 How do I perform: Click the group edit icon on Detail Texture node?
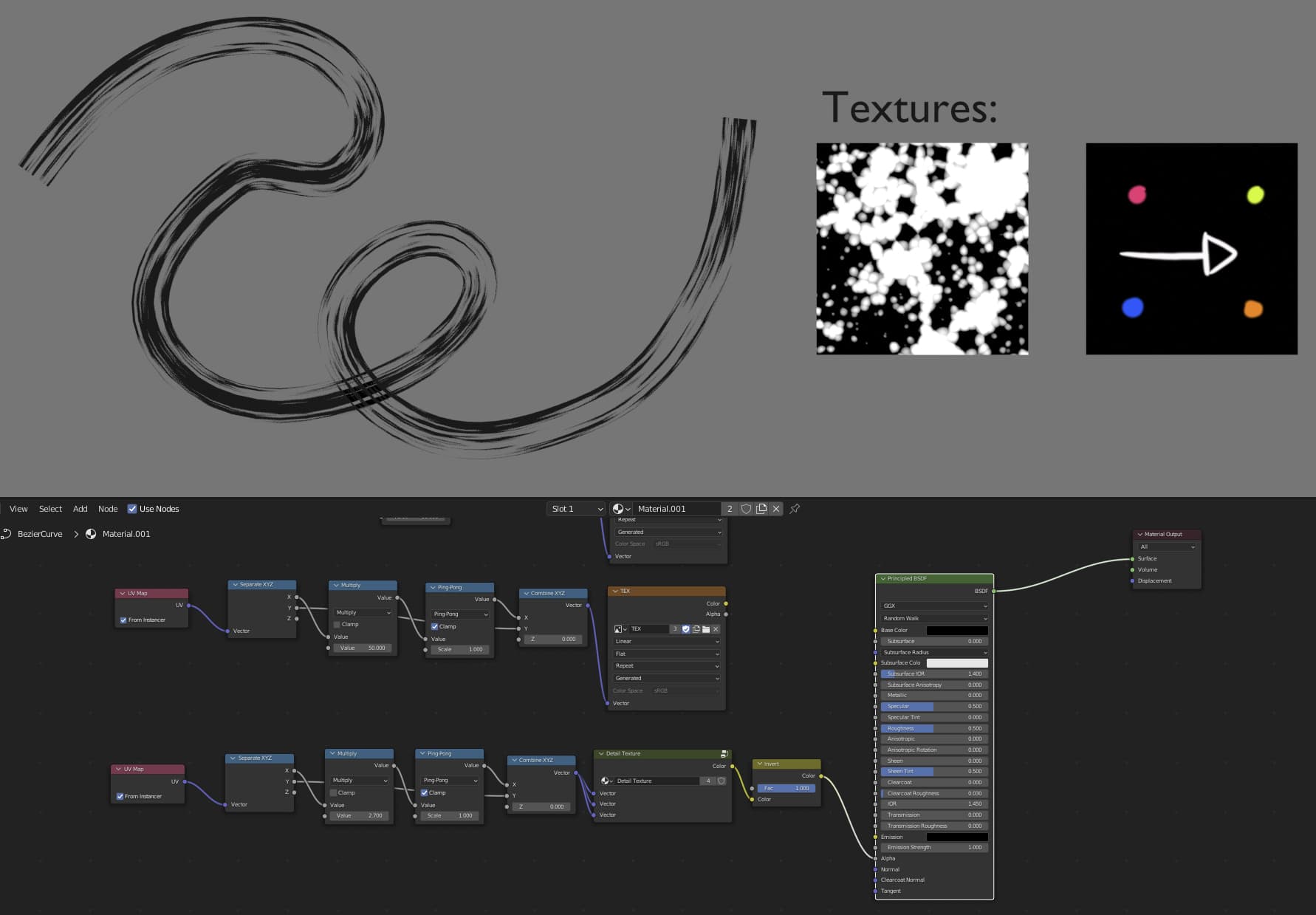coord(724,754)
